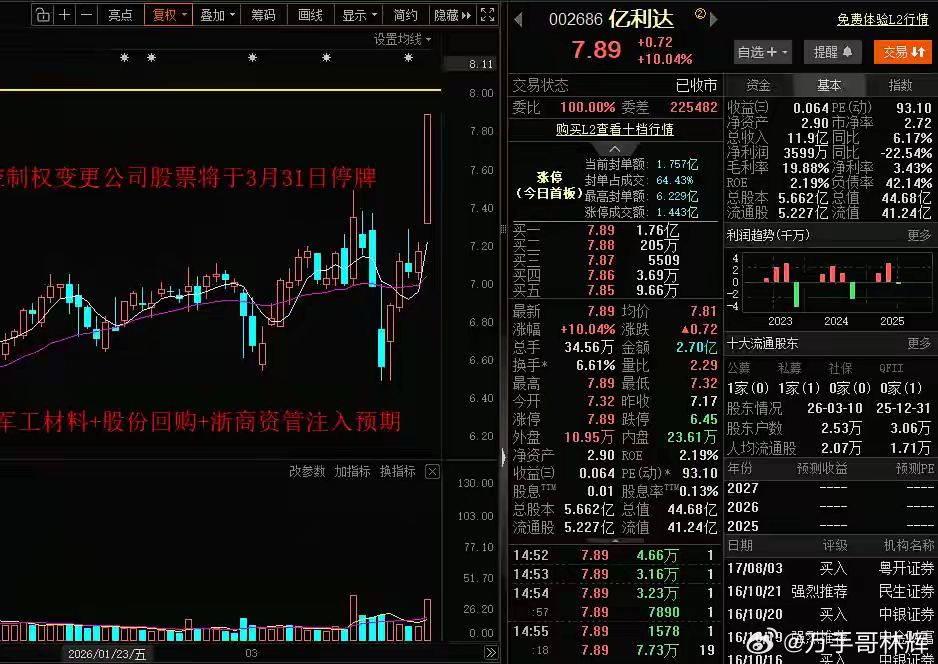Click 2026/01/23/五 date label on axis

coord(107,654)
